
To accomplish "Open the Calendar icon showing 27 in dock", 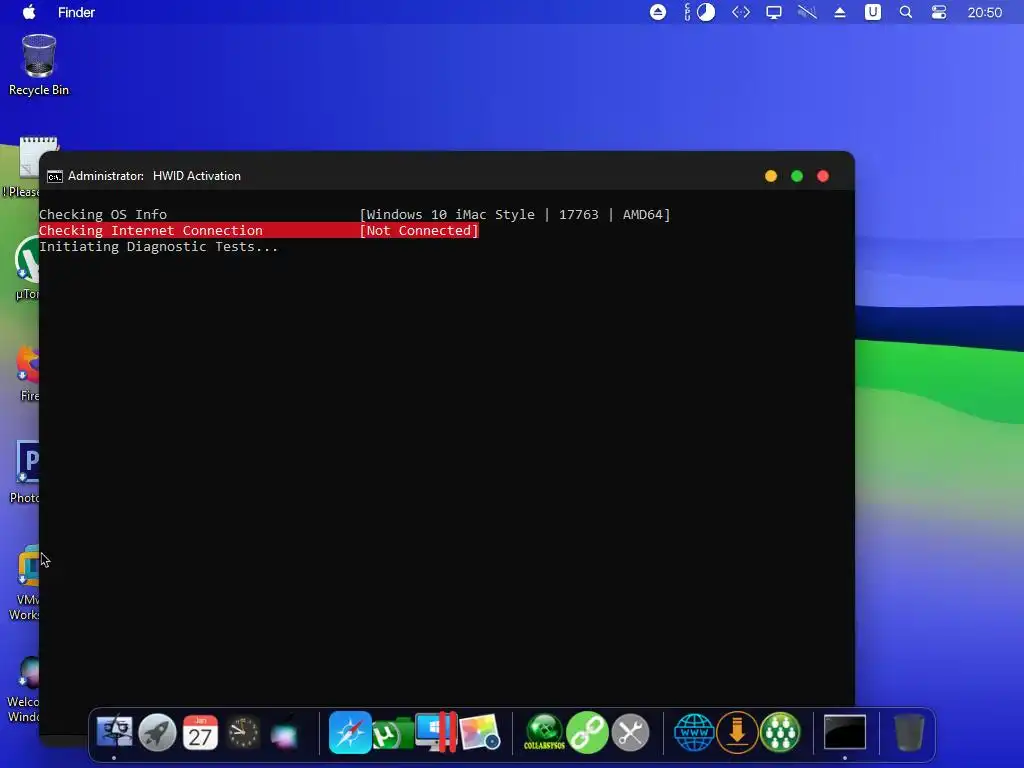I will pos(200,732).
